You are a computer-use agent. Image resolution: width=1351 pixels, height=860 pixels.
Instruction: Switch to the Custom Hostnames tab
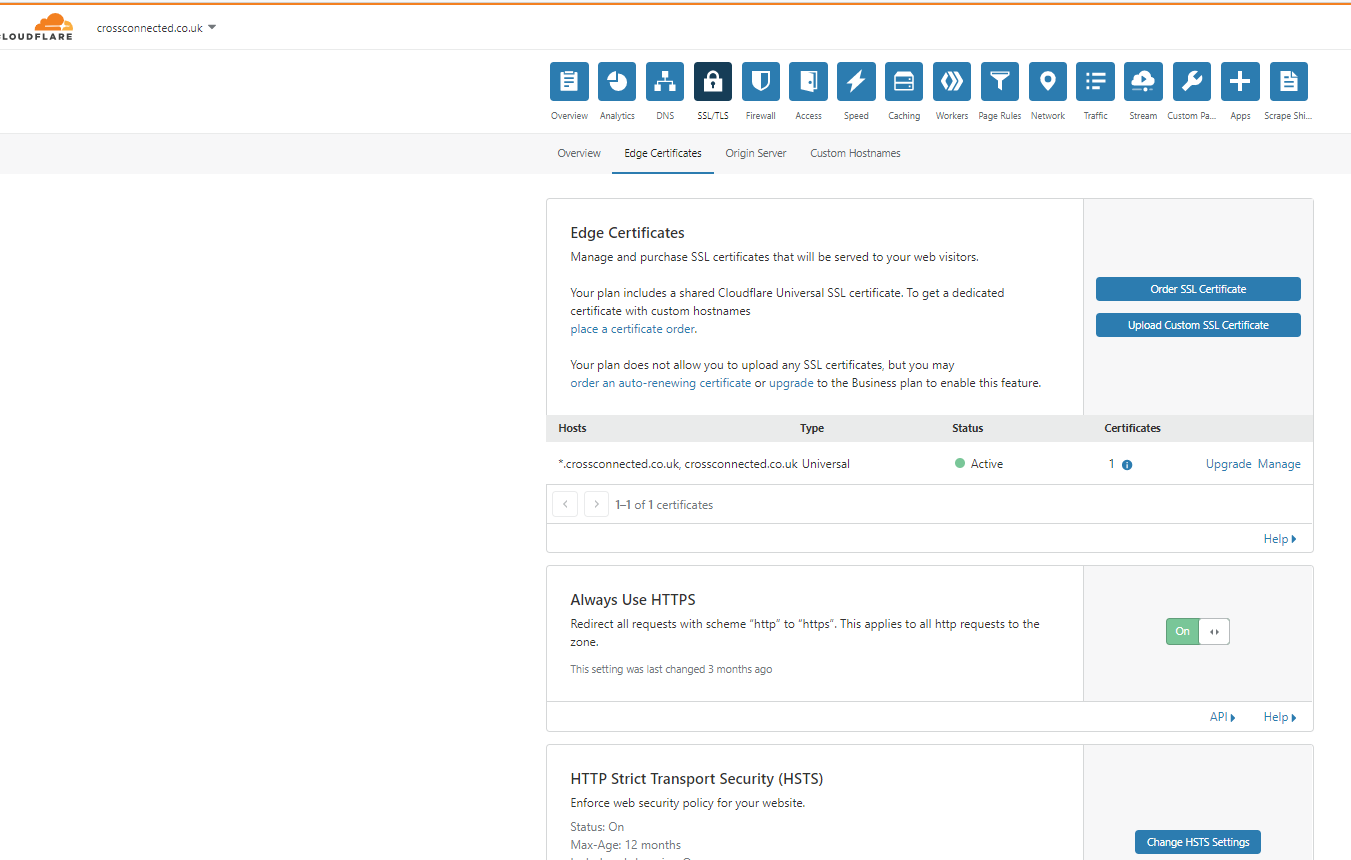(855, 153)
